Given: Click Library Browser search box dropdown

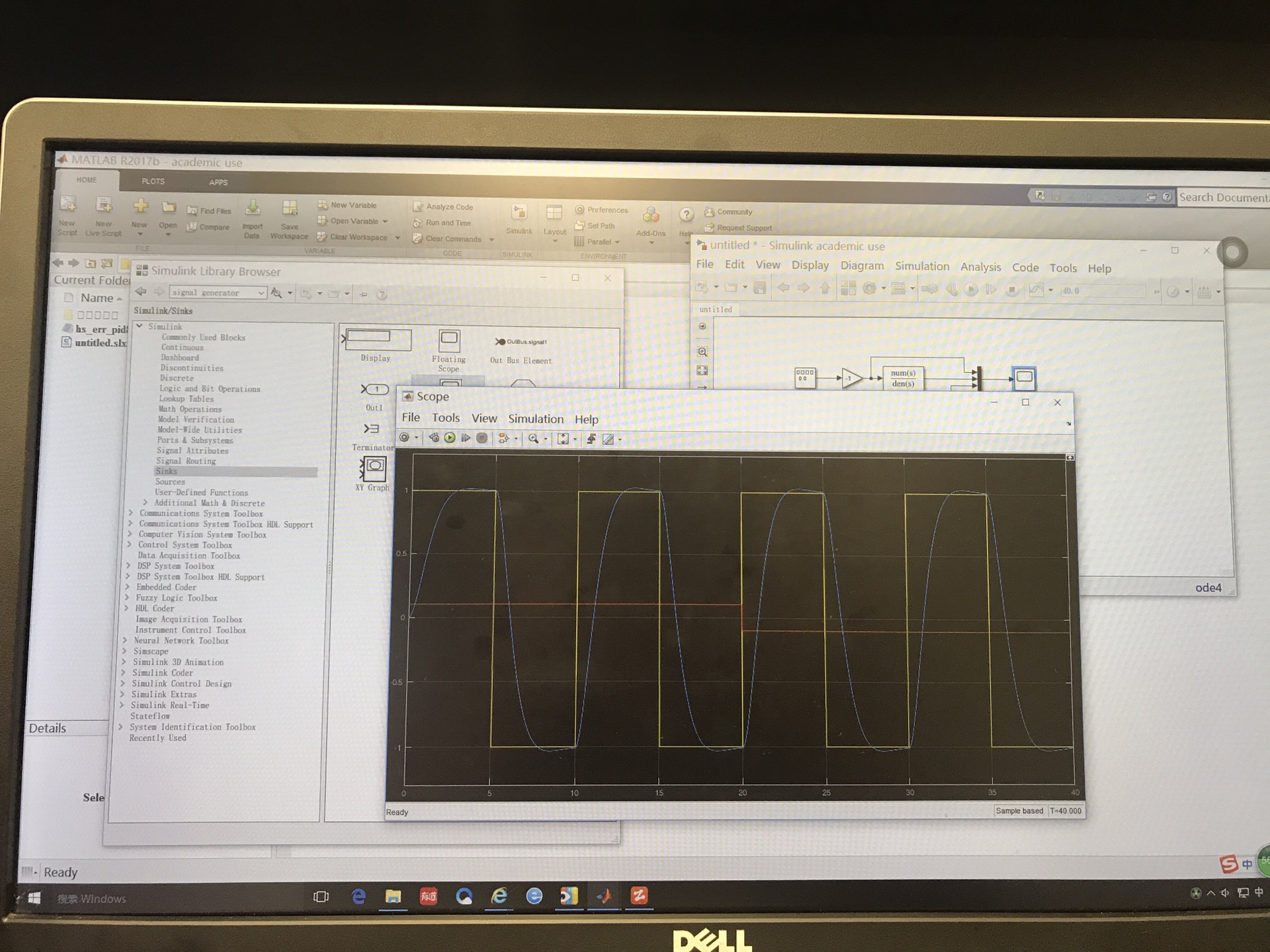Looking at the screenshot, I should click(261, 293).
